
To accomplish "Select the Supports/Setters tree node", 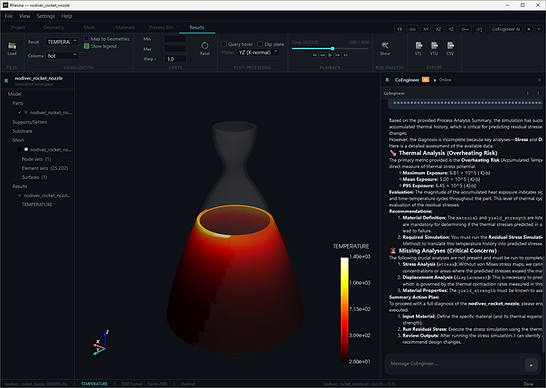I will pyautogui.click(x=30, y=122).
